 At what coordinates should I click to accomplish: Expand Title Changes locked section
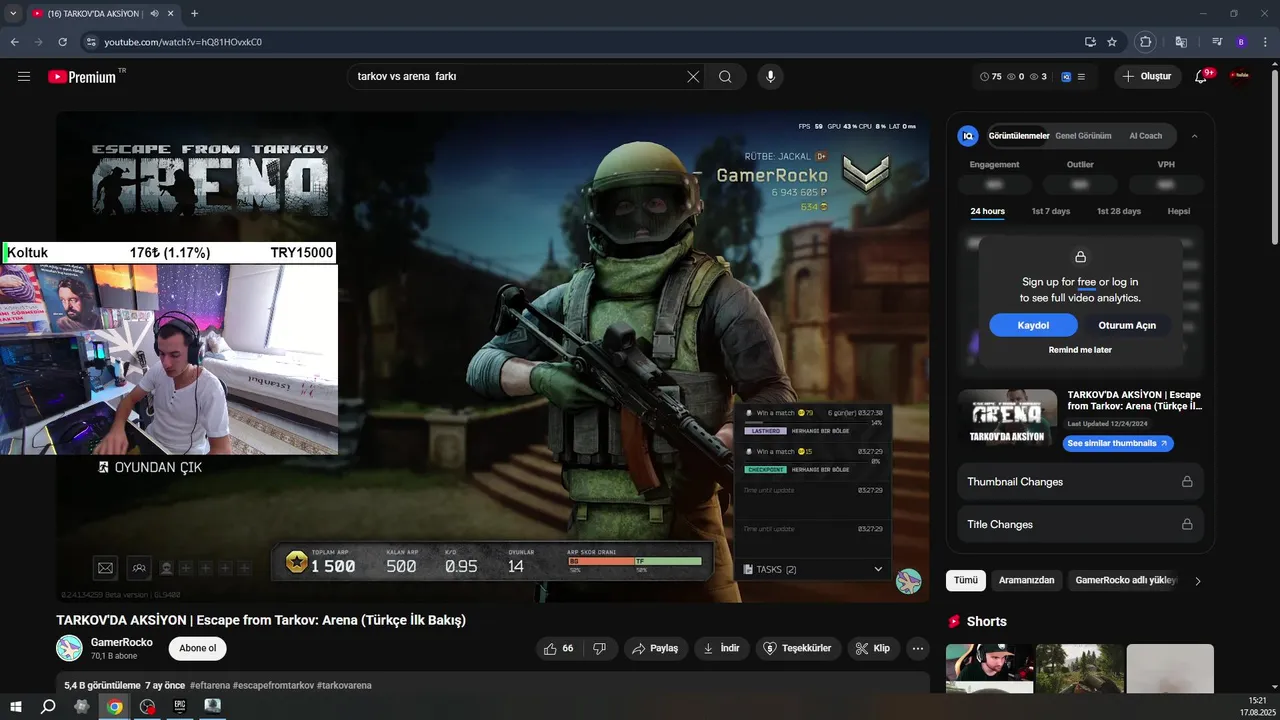click(1080, 524)
